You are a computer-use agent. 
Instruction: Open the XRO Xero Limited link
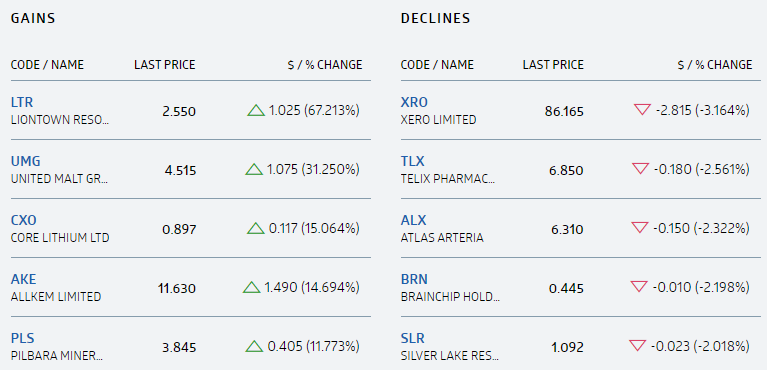(414, 102)
